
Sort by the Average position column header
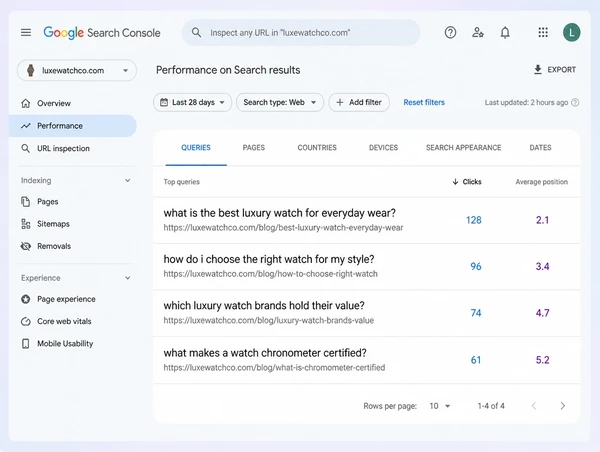click(x=541, y=182)
